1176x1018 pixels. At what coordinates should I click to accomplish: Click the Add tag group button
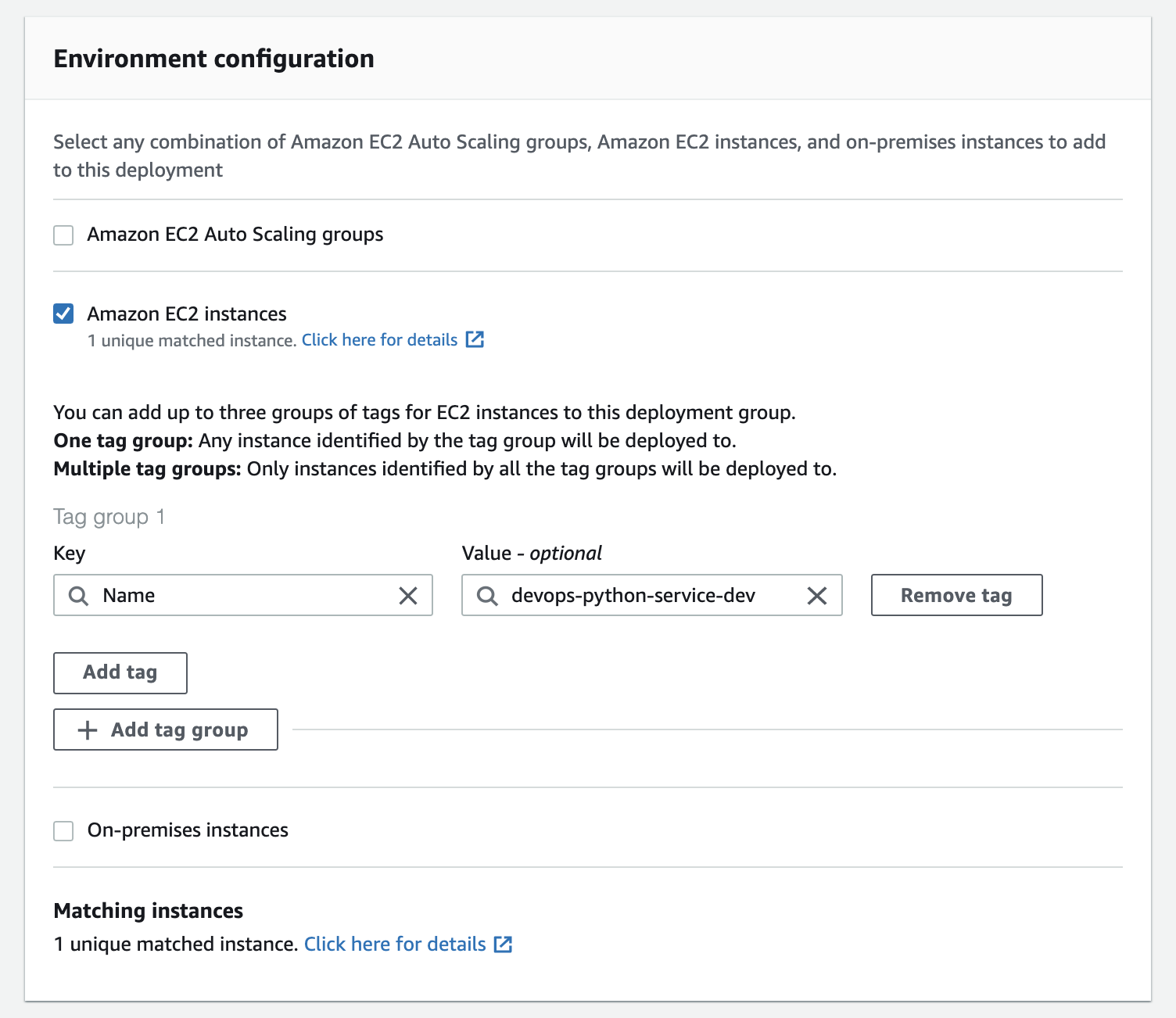coord(166,729)
